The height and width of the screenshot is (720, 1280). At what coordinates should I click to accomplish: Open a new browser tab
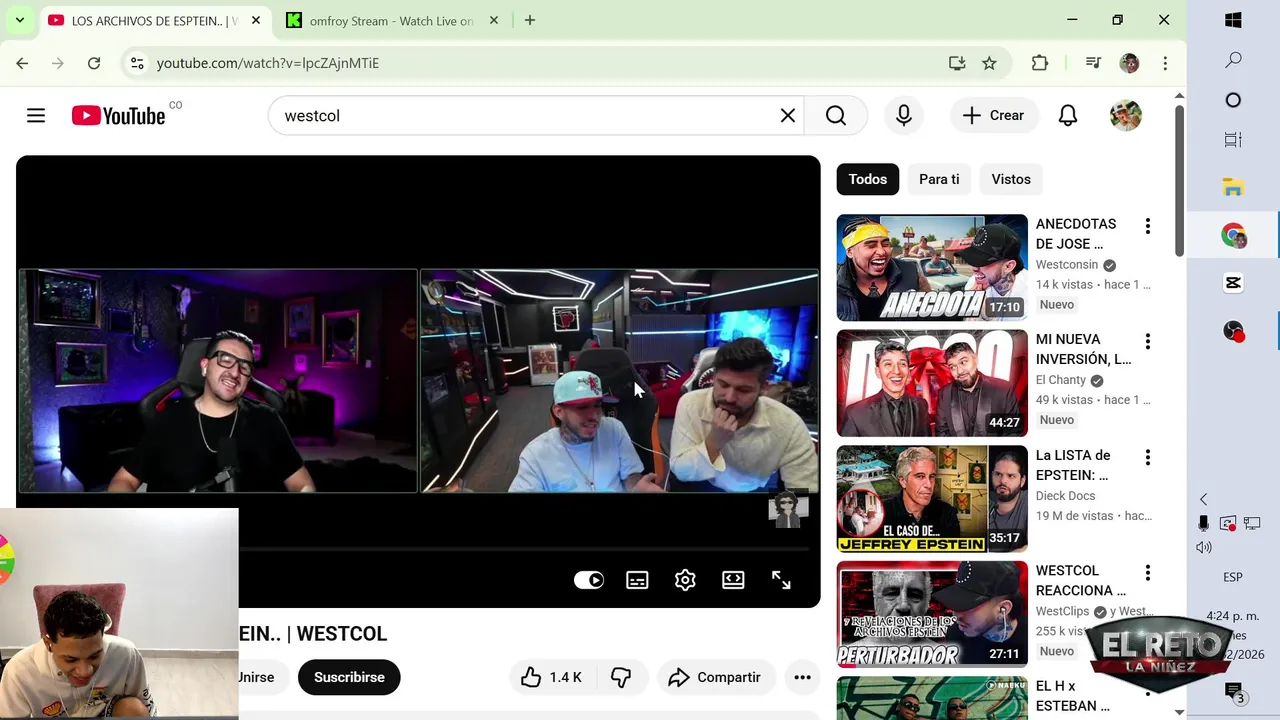click(530, 20)
